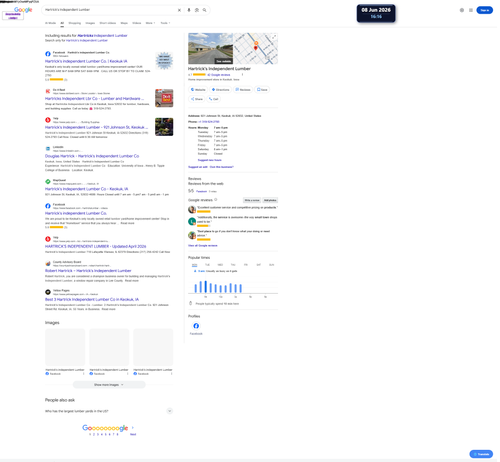Click Add photos button
This screenshot has width=500, height=462.
(270, 200)
